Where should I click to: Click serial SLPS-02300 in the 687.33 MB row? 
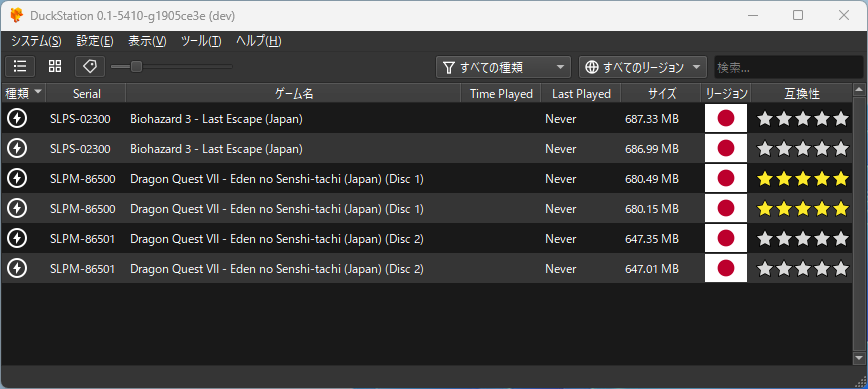pos(80,118)
